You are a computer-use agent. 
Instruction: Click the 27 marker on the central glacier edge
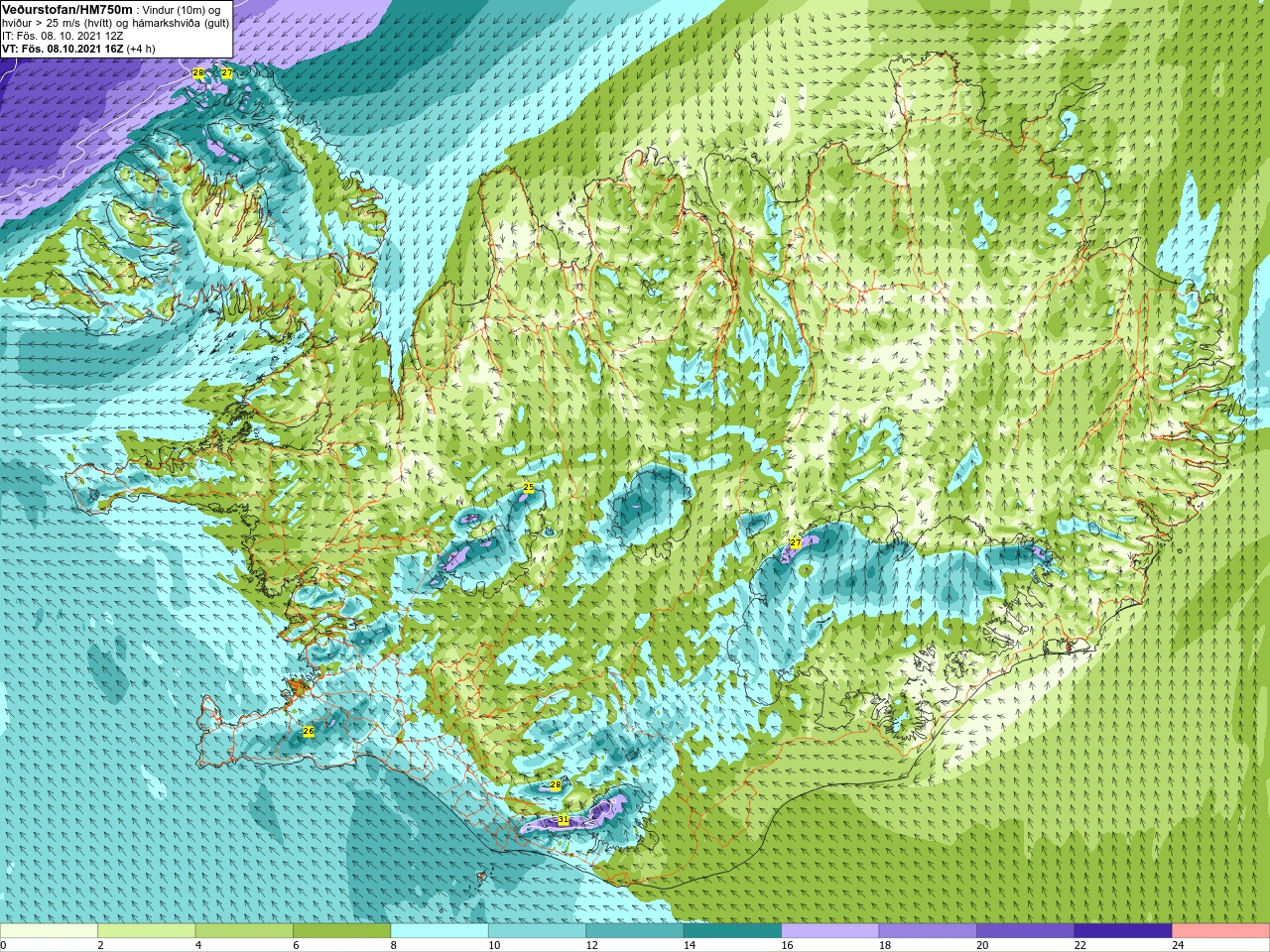[x=795, y=542]
